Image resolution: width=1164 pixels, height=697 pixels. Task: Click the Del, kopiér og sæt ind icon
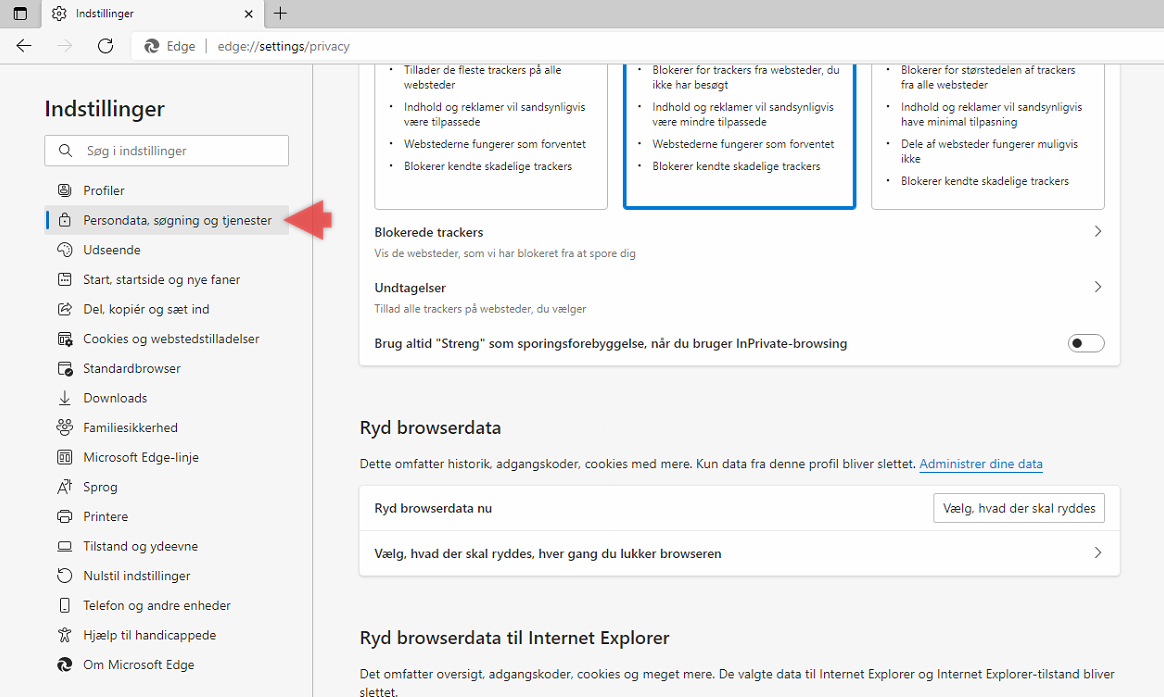click(65, 309)
